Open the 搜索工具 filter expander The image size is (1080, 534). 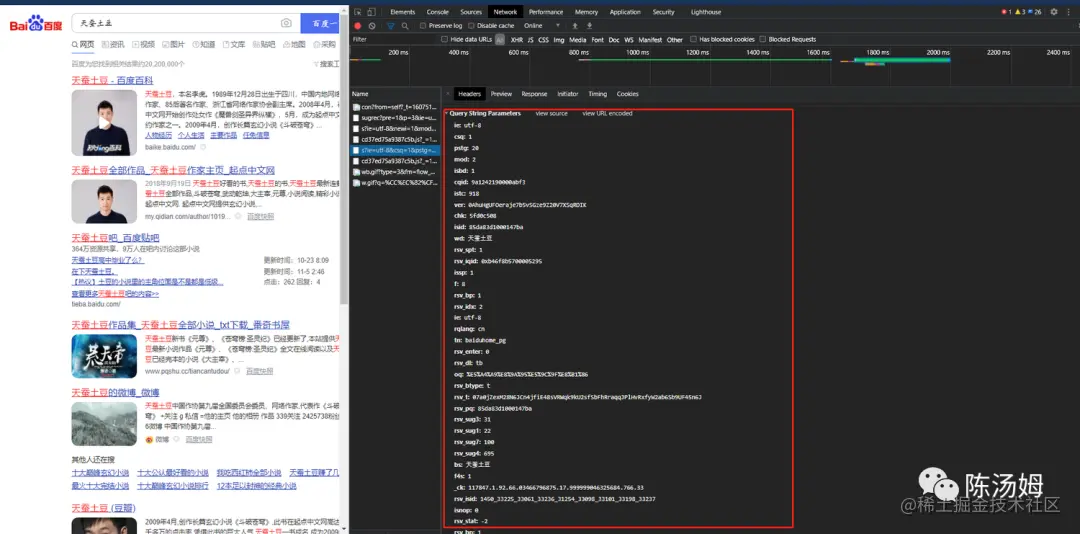pyautogui.click(x=328, y=64)
